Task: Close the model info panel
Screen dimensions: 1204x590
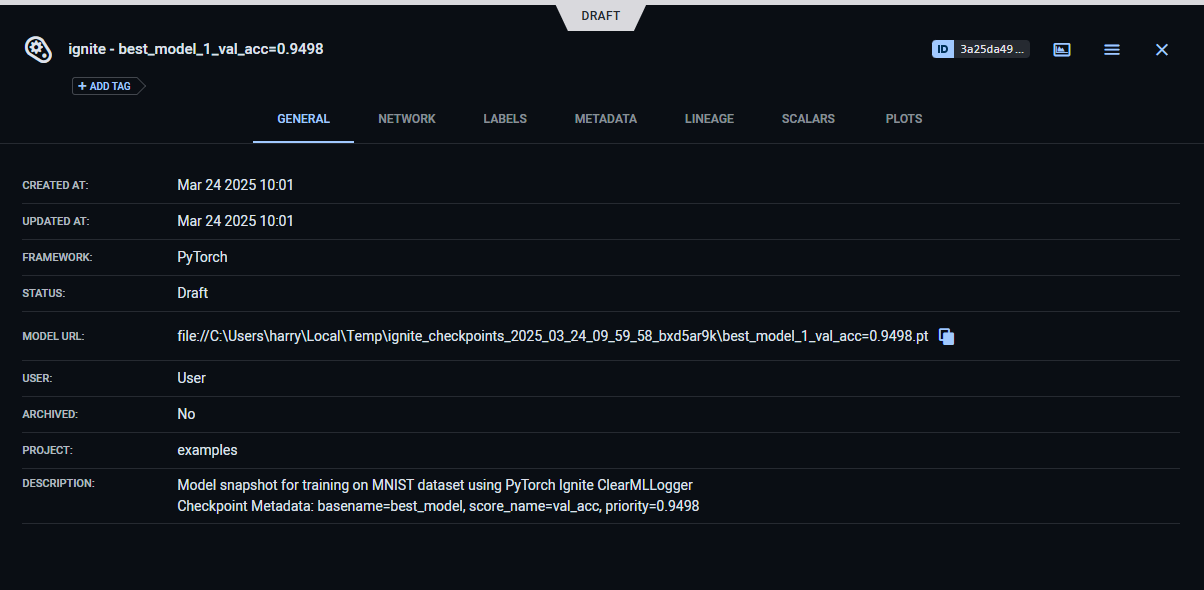Action: (1161, 49)
